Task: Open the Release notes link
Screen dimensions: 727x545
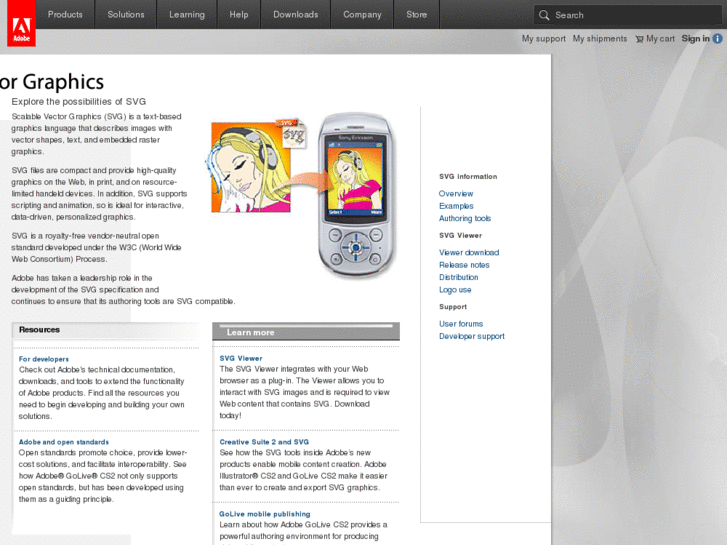Action: tap(464, 265)
